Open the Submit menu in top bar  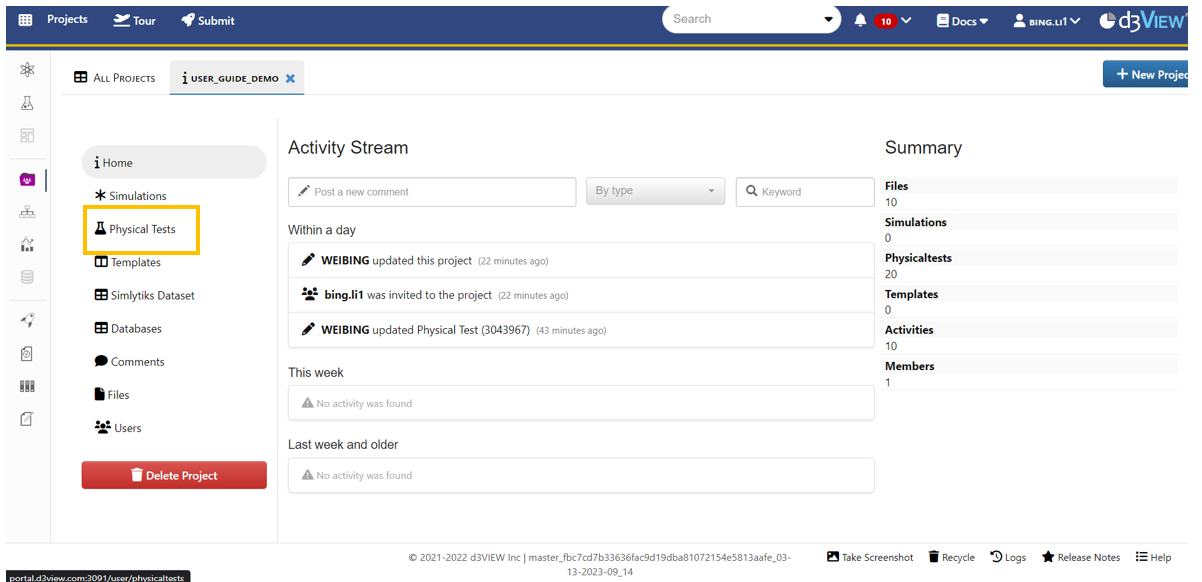tap(208, 20)
